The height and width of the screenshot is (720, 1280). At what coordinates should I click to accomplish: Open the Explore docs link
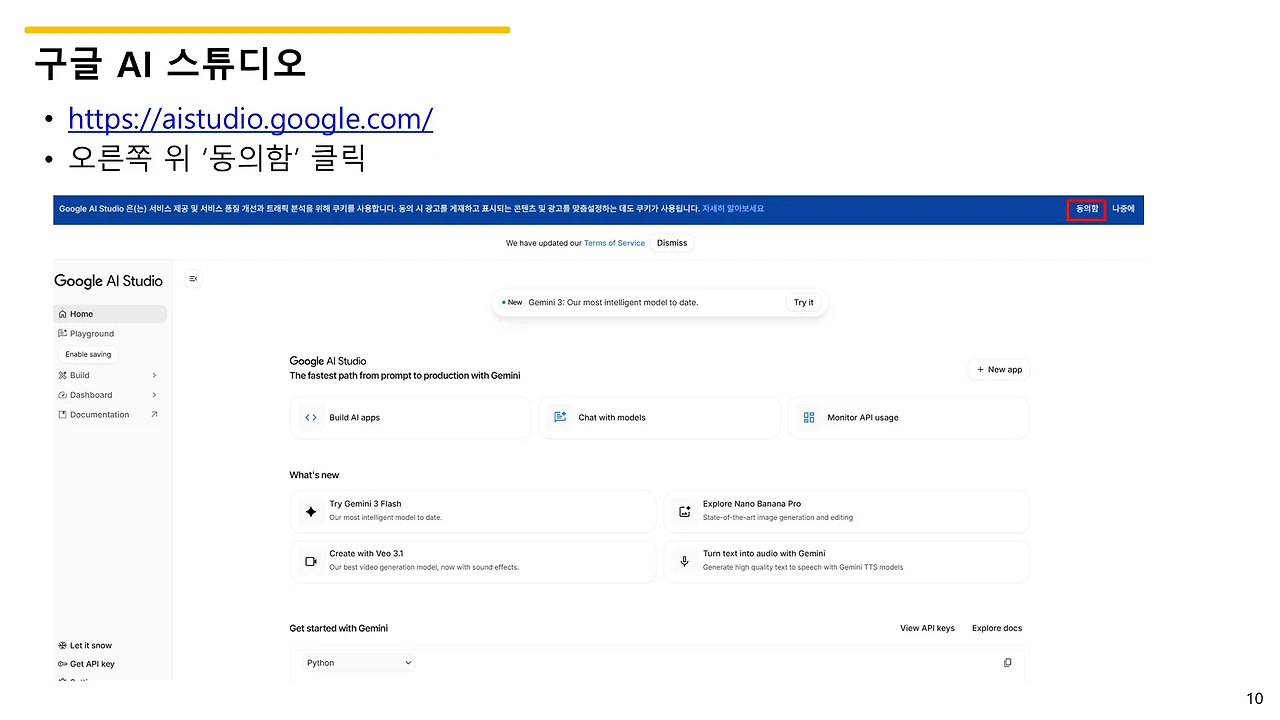point(997,628)
